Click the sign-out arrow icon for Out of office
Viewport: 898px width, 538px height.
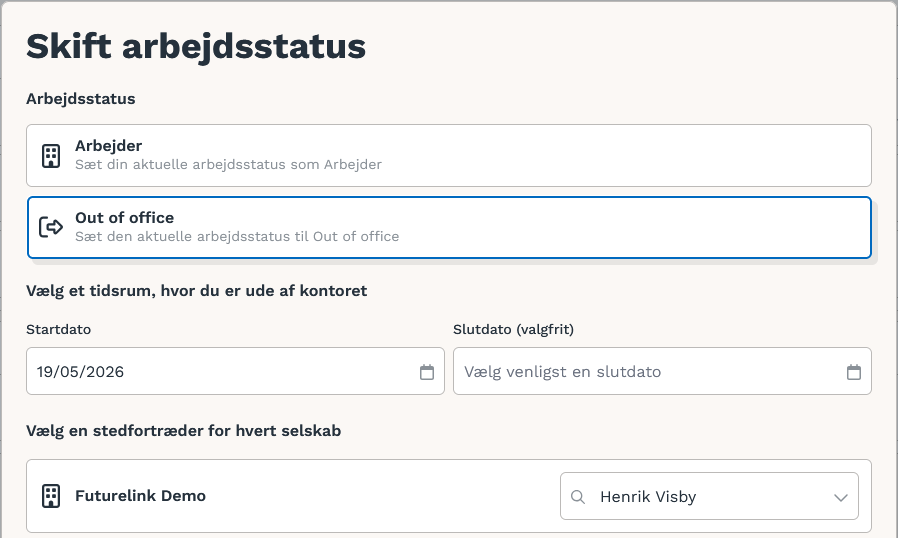51,227
